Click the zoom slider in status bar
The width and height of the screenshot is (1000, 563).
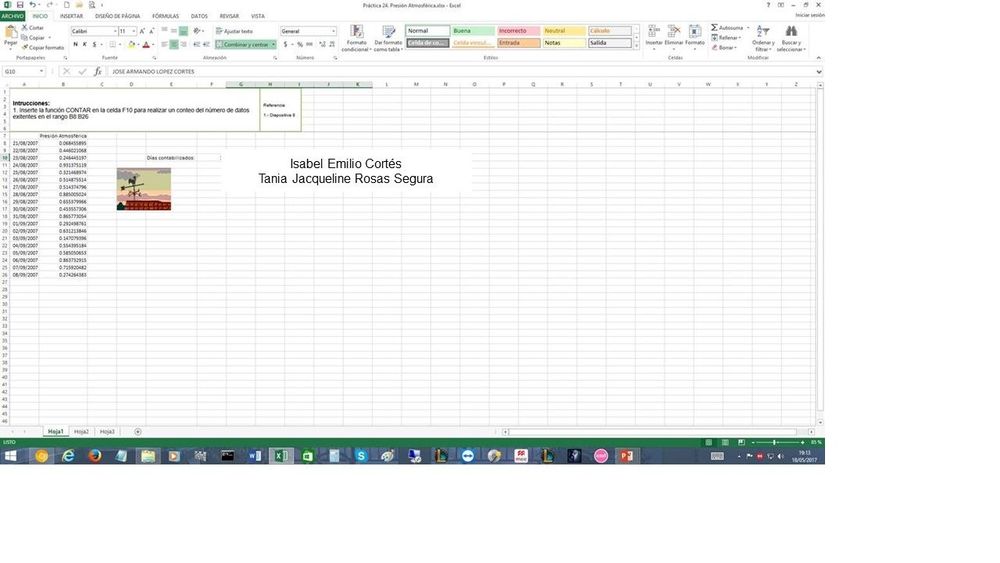click(773, 442)
